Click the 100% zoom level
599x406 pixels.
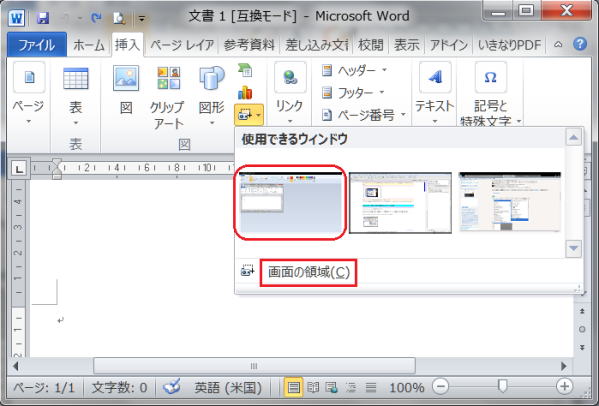407,388
